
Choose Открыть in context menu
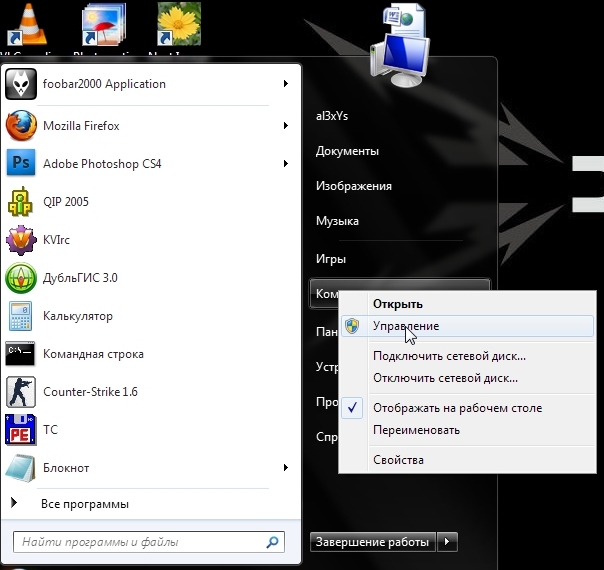point(467,304)
